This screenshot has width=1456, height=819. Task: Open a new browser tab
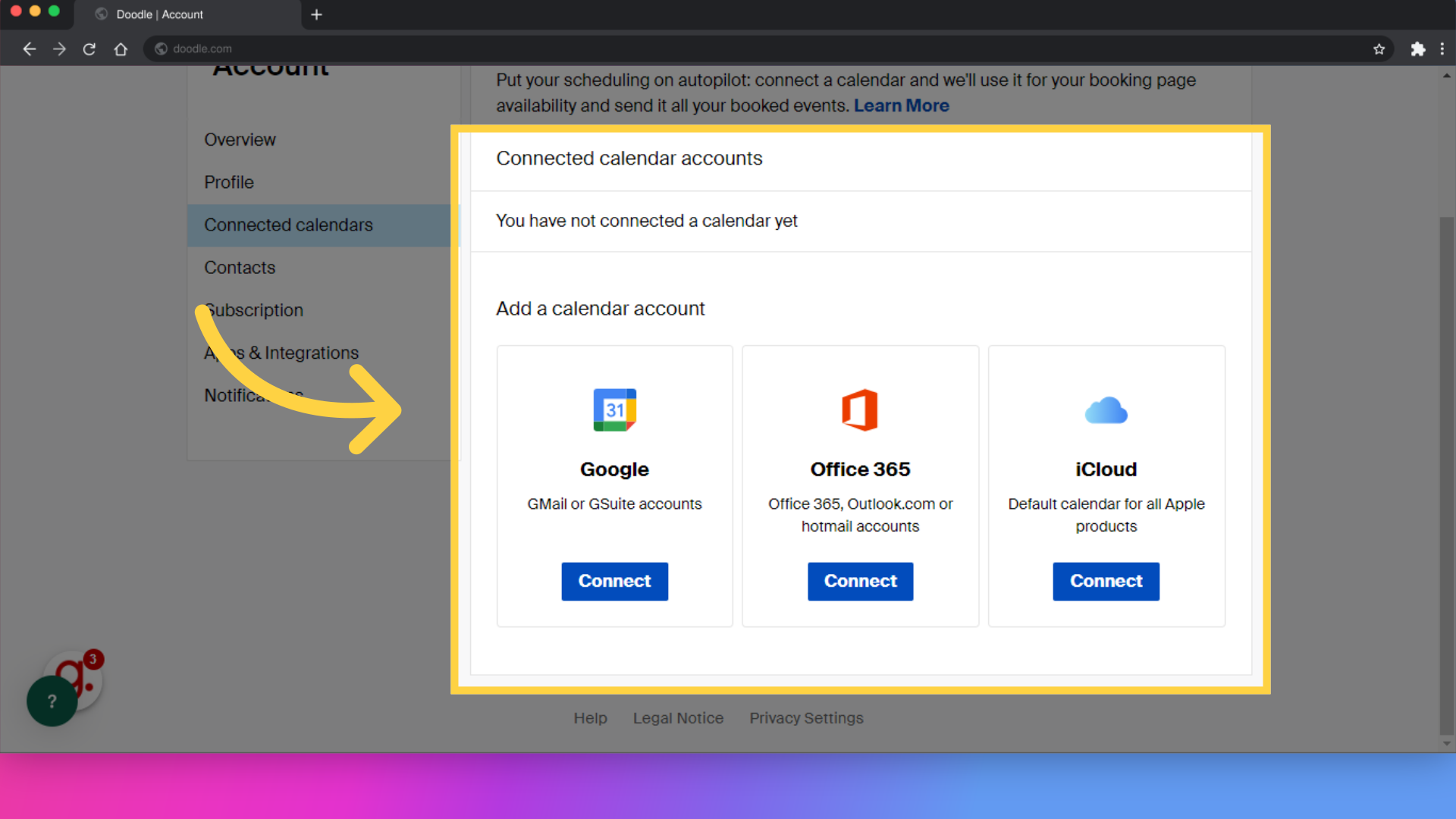click(x=317, y=14)
